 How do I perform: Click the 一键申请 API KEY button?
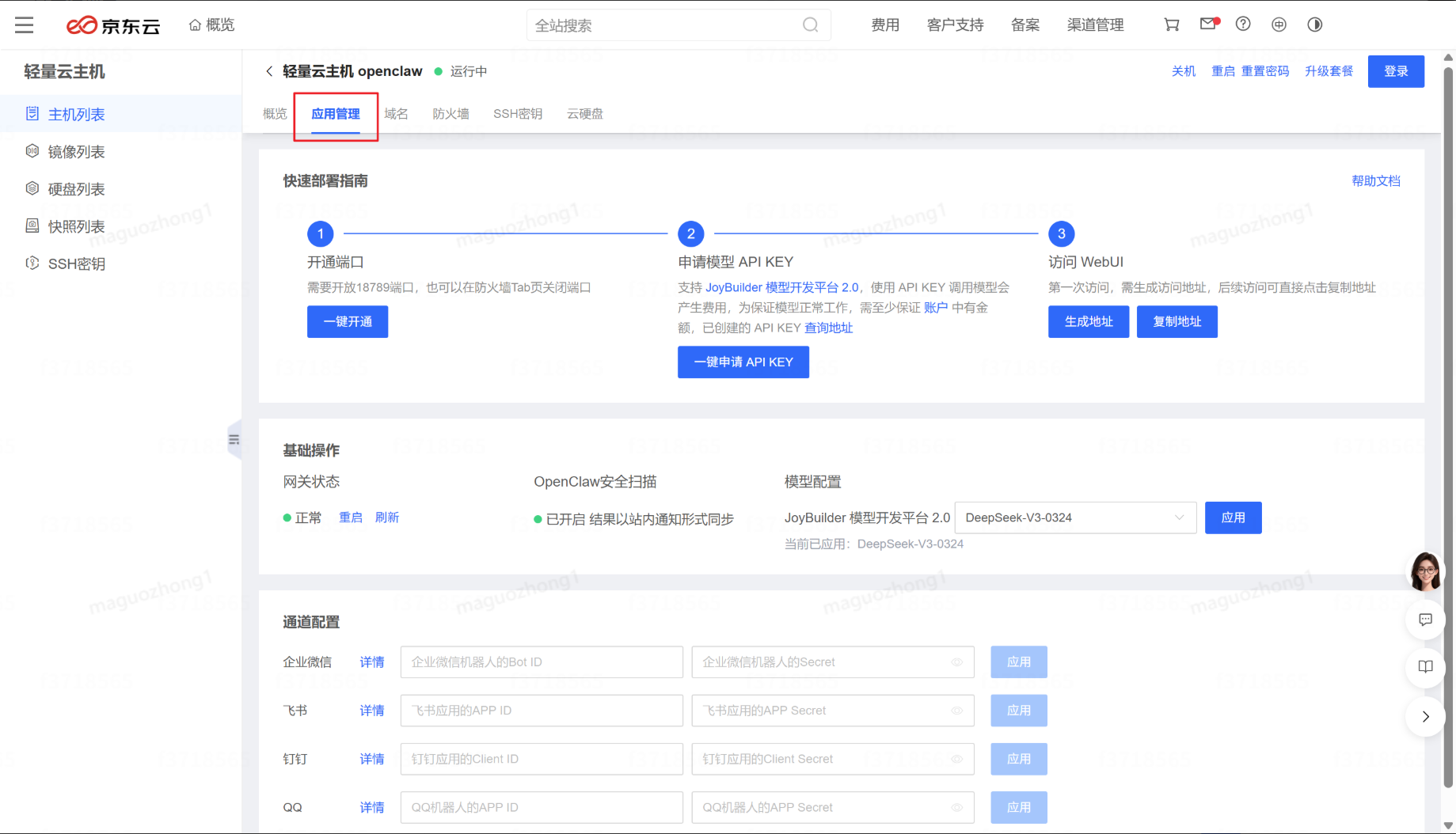point(743,362)
